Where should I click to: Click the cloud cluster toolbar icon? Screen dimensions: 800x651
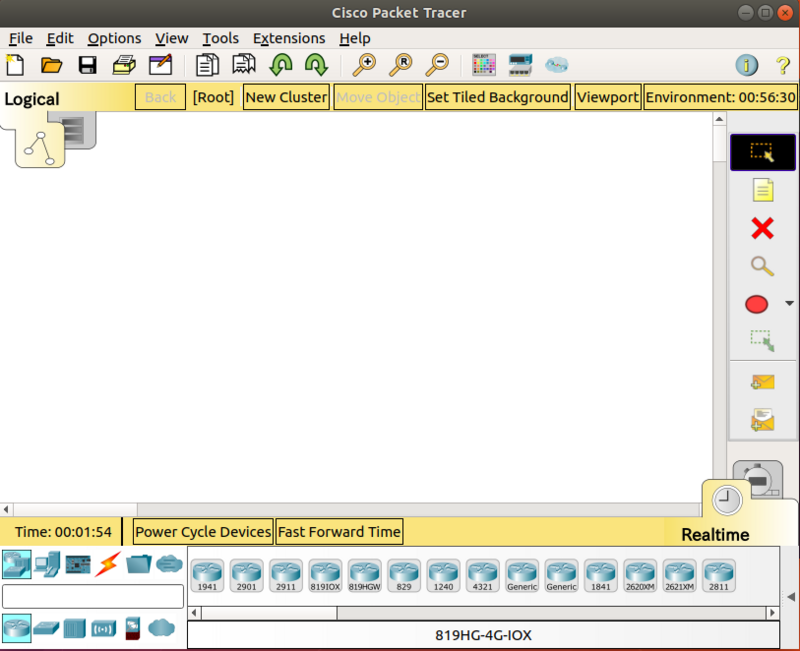point(557,65)
